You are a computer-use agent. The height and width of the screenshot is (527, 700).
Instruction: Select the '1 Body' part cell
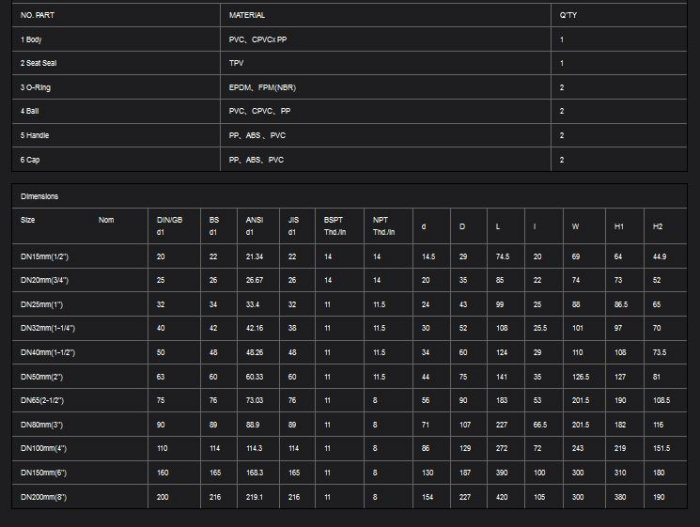[x=35, y=39]
